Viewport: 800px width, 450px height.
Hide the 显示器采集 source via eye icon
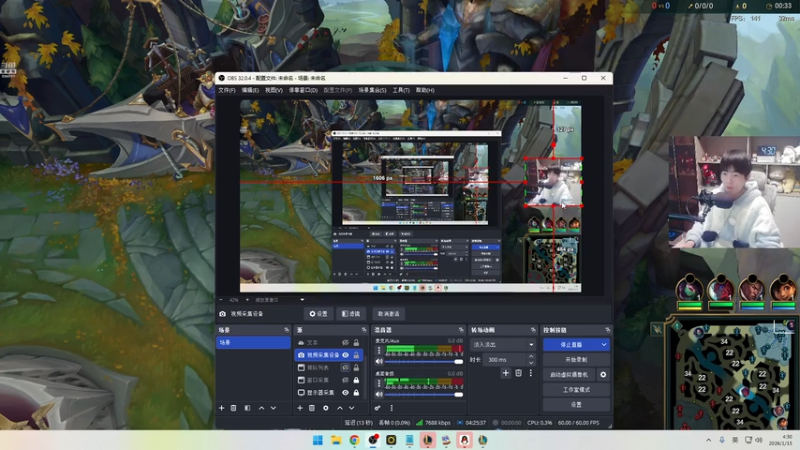(345, 392)
